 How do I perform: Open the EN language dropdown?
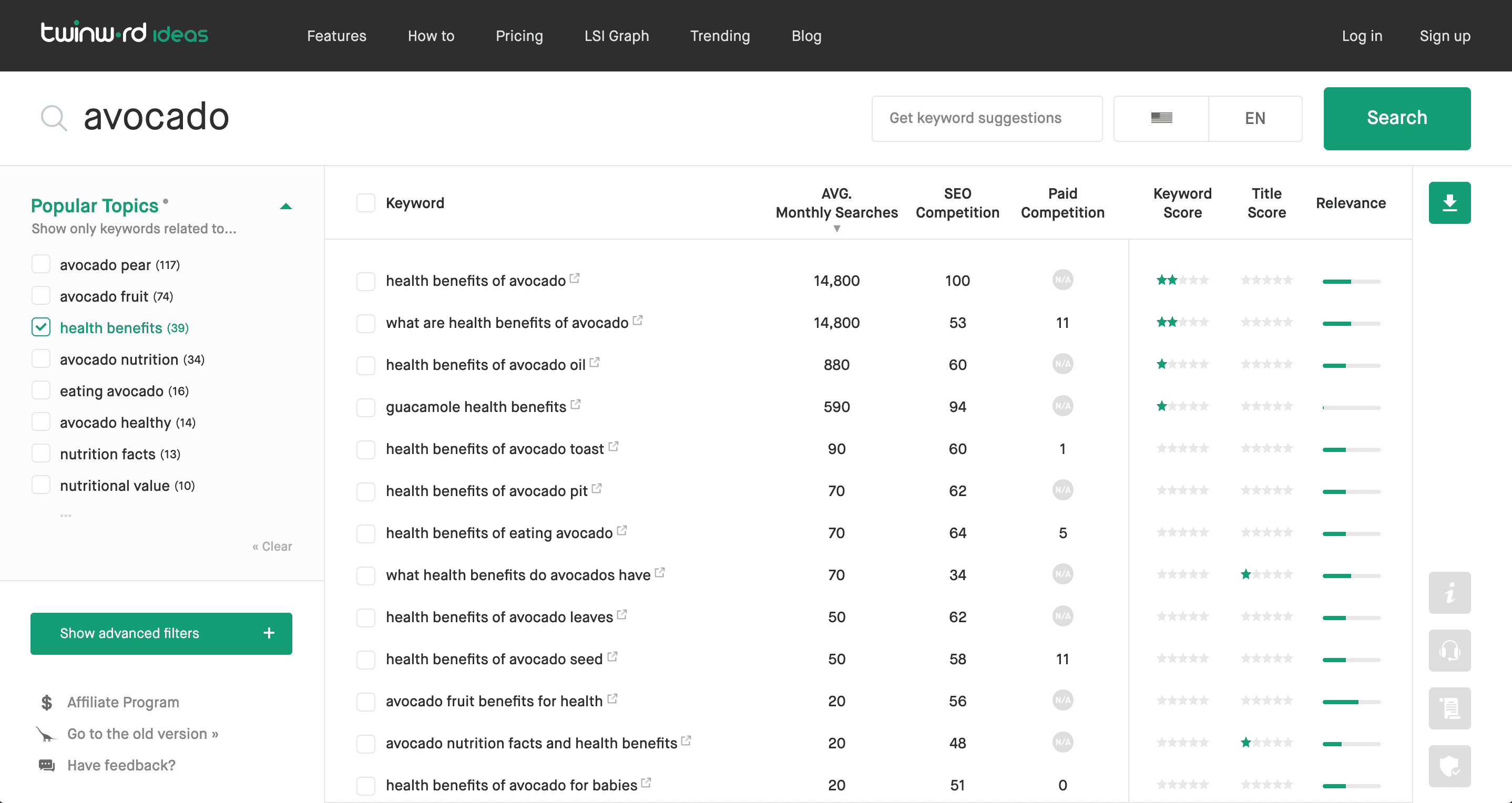(x=1255, y=118)
